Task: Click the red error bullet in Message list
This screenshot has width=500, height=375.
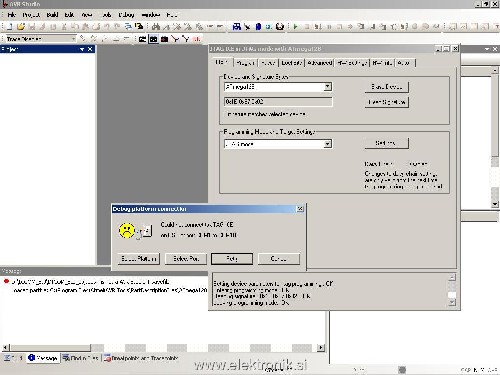Action: pyautogui.click(x=6, y=281)
